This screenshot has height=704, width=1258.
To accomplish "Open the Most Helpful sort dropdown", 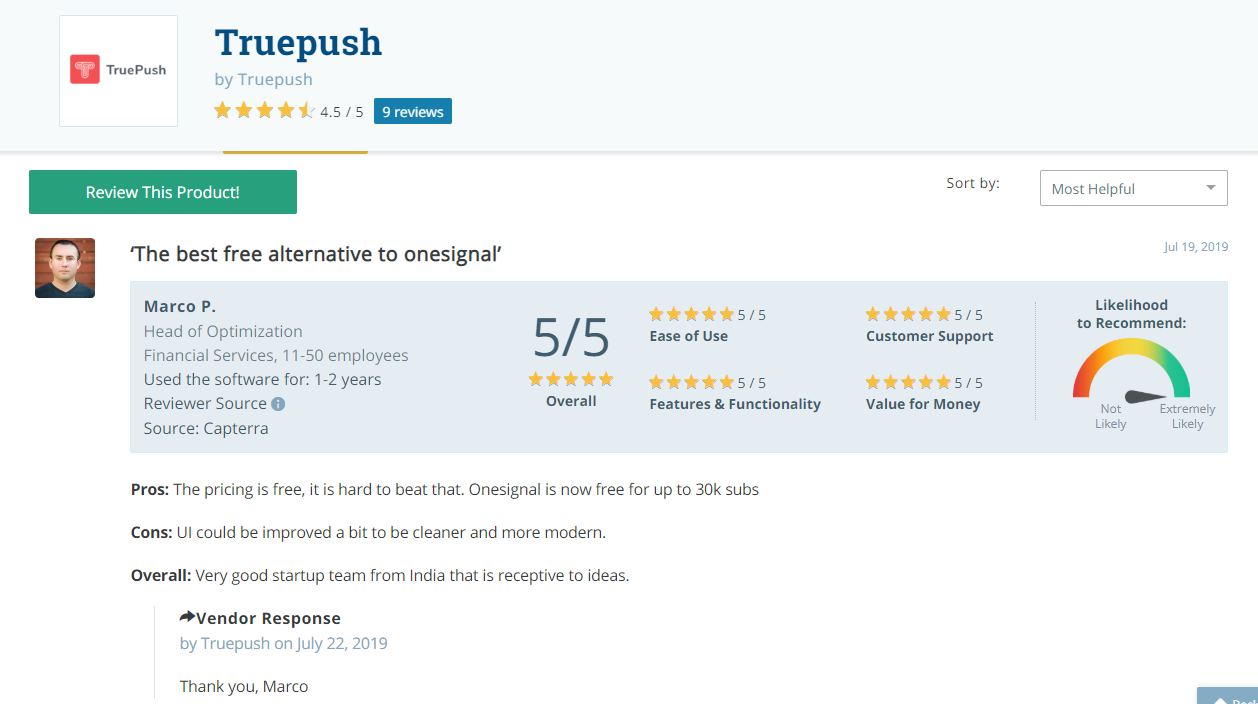I will point(1134,188).
